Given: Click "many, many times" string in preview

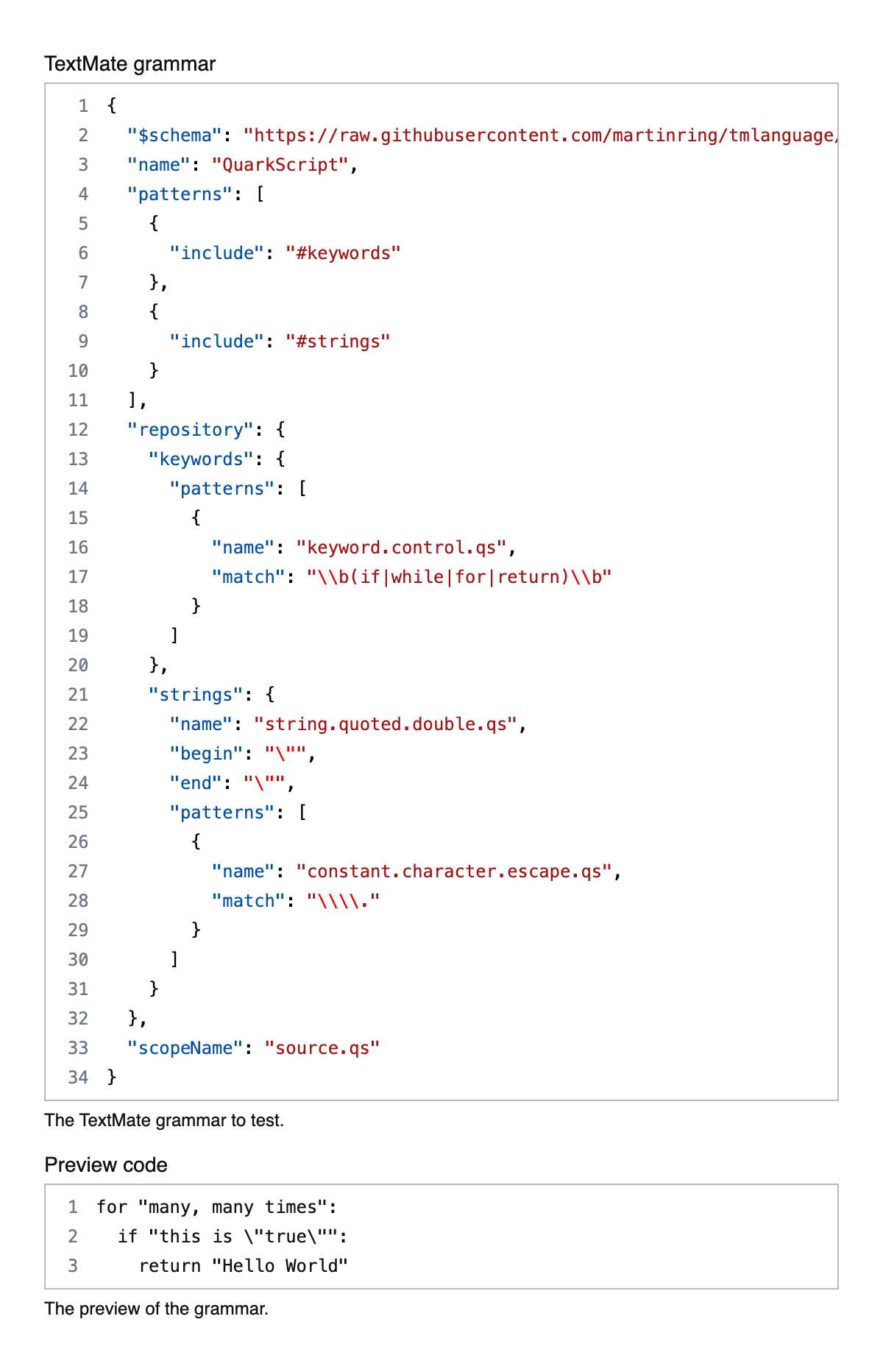Looking at the screenshot, I should [x=233, y=1207].
